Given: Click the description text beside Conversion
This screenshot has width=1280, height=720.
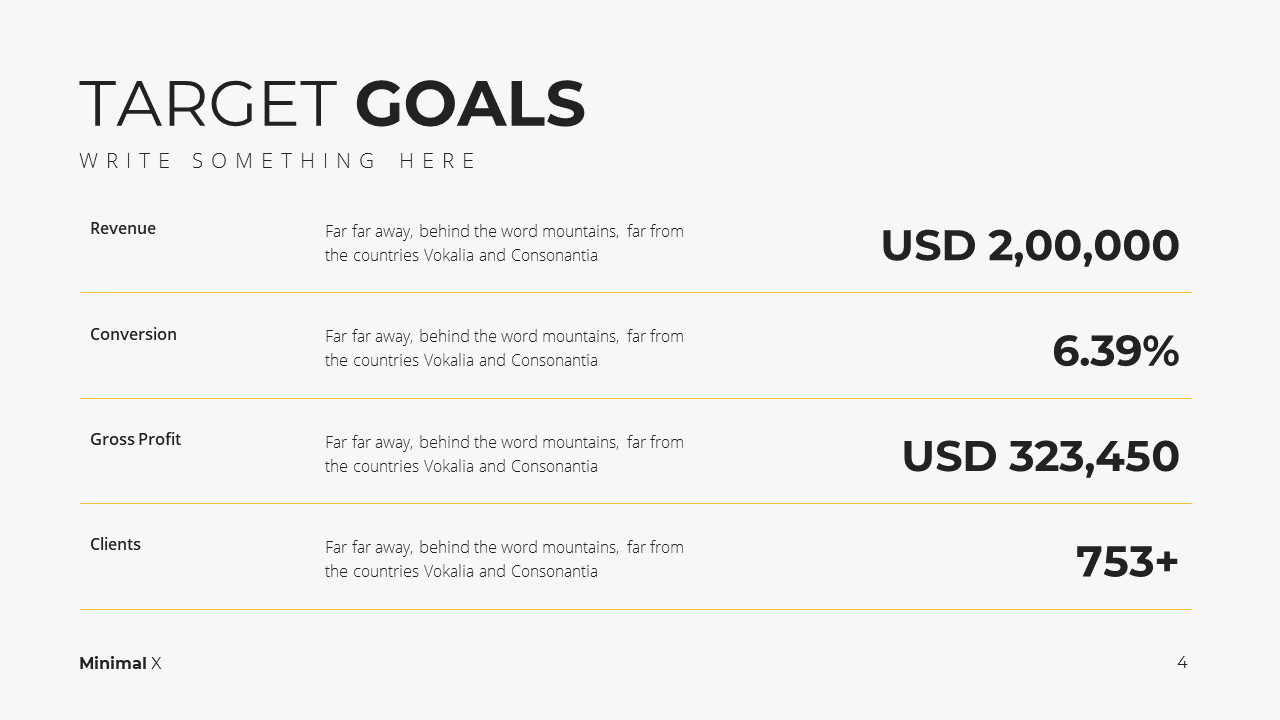Looking at the screenshot, I should click(x=504, y=348).
